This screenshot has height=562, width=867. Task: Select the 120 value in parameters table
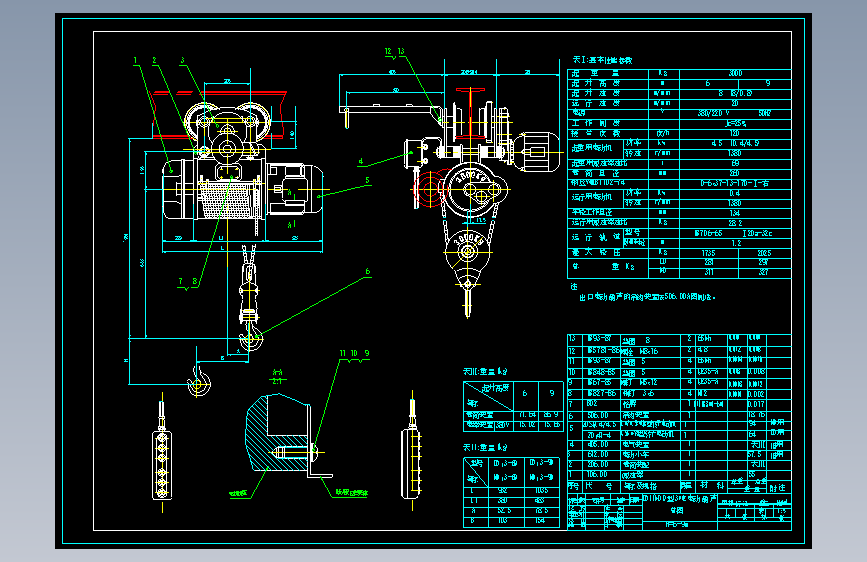click(735, 133)
